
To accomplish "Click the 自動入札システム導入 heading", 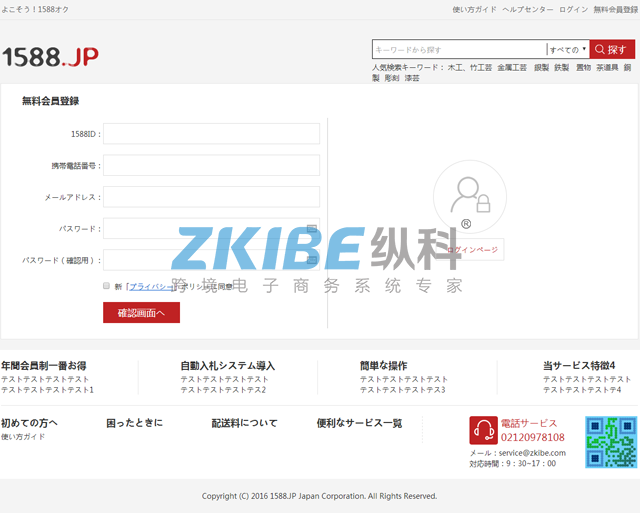I will pyautogui.click(x=228, y=365).
